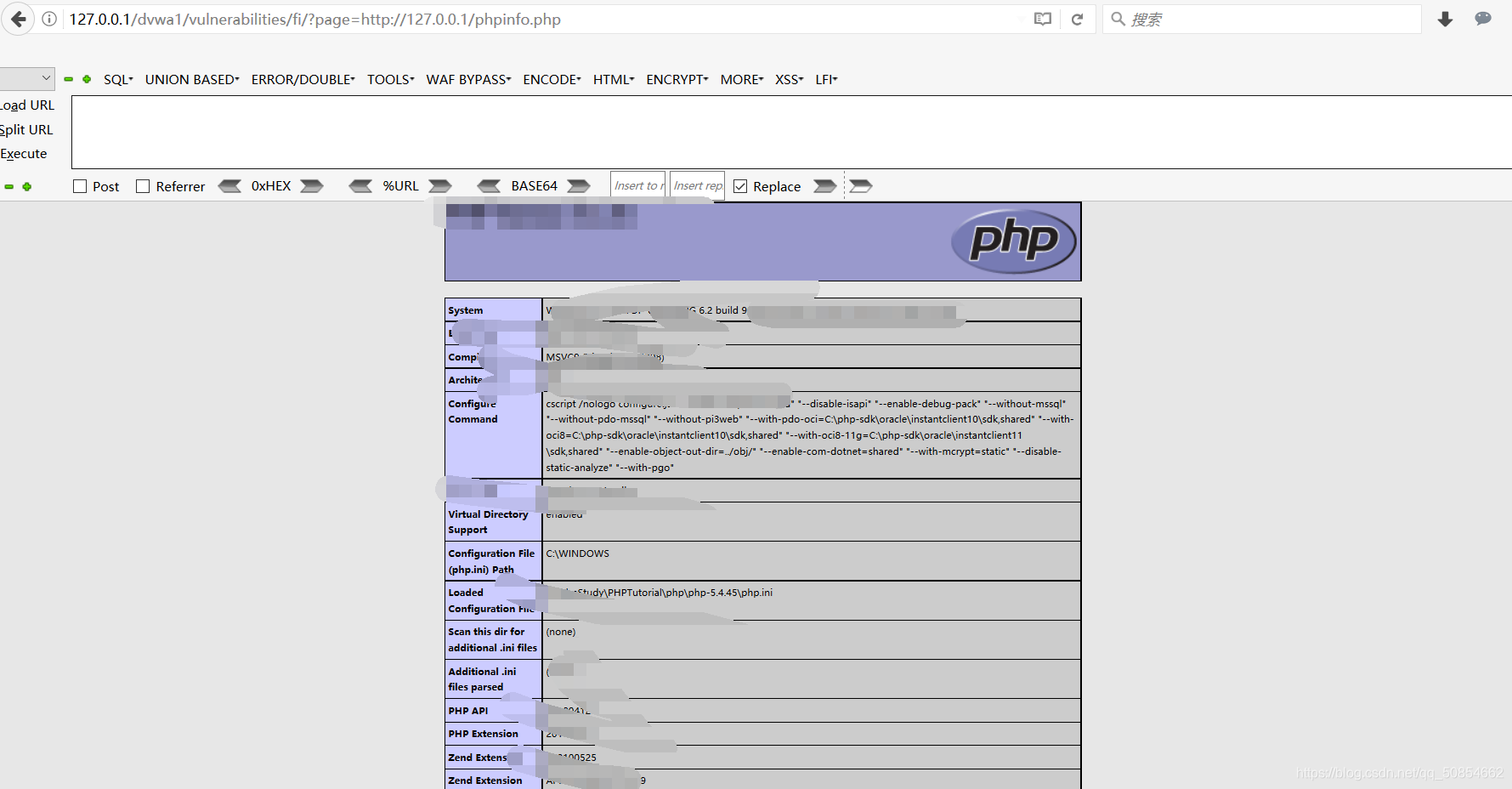
Task: Click green minus icon beside SQL menu
Action: (x=68, y=79)
